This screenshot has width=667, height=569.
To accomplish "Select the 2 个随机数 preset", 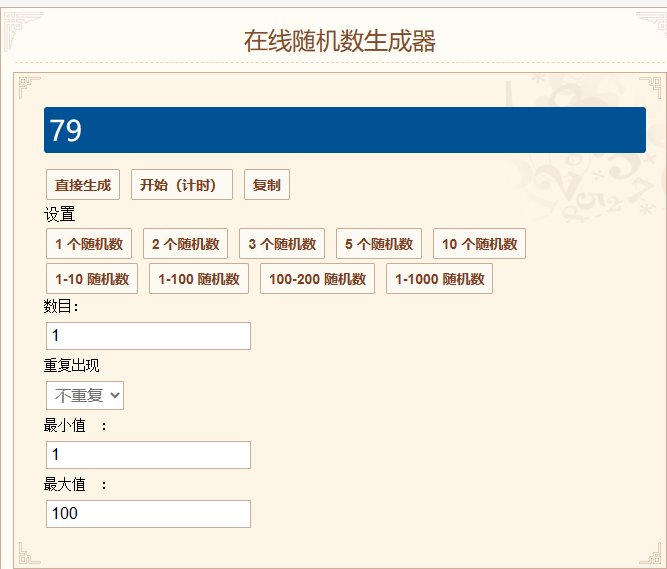I will pos(185,244).
